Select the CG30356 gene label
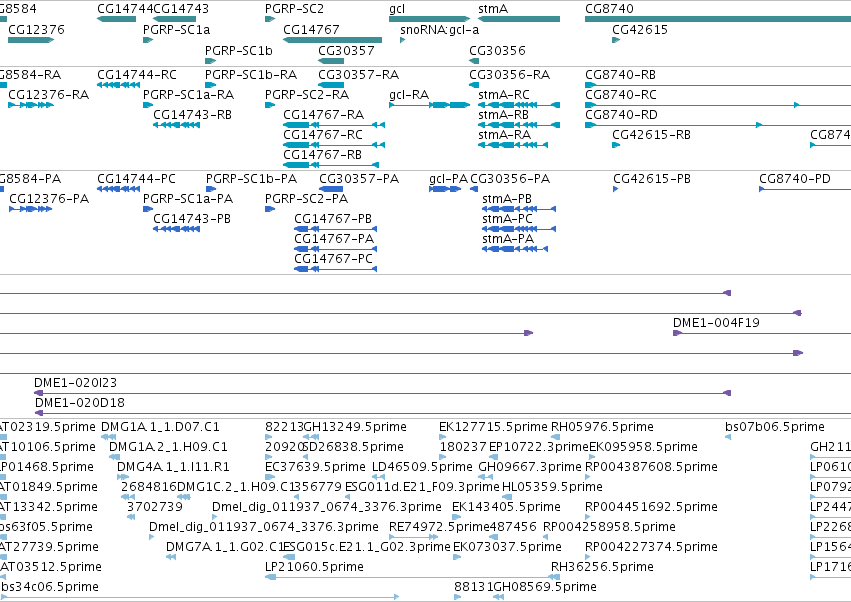 coord(497,50)
